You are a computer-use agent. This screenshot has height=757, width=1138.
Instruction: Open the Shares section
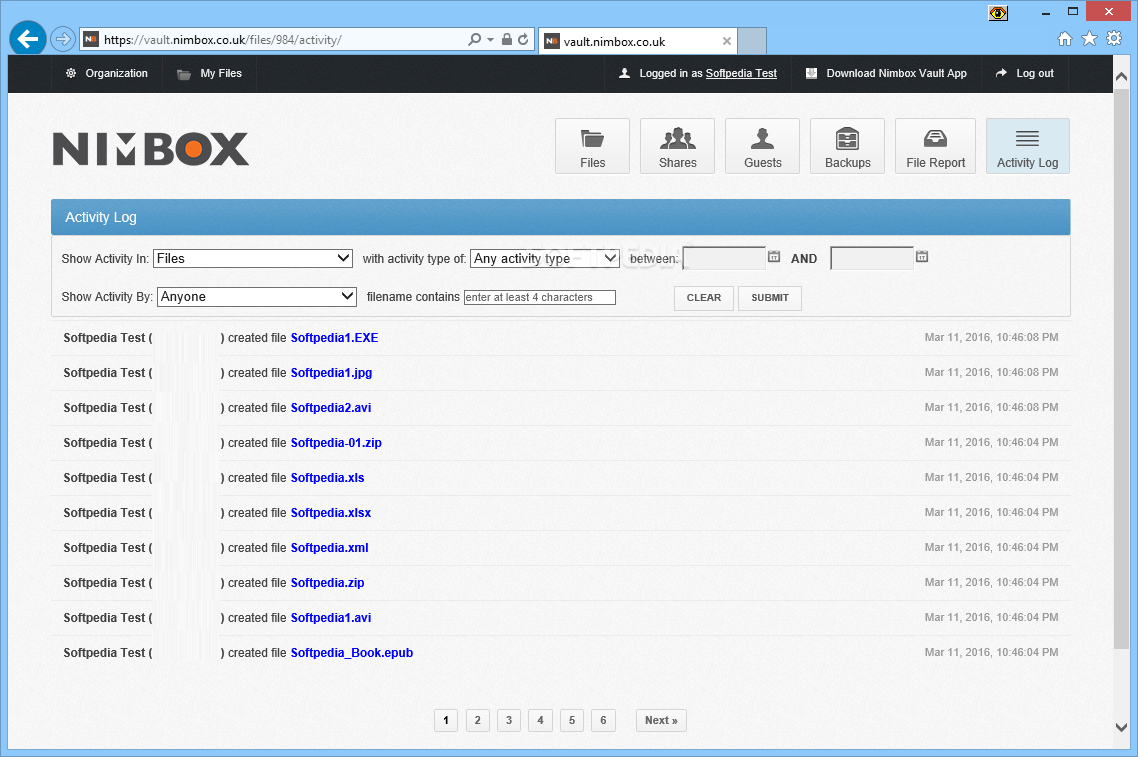coord(677,146)
